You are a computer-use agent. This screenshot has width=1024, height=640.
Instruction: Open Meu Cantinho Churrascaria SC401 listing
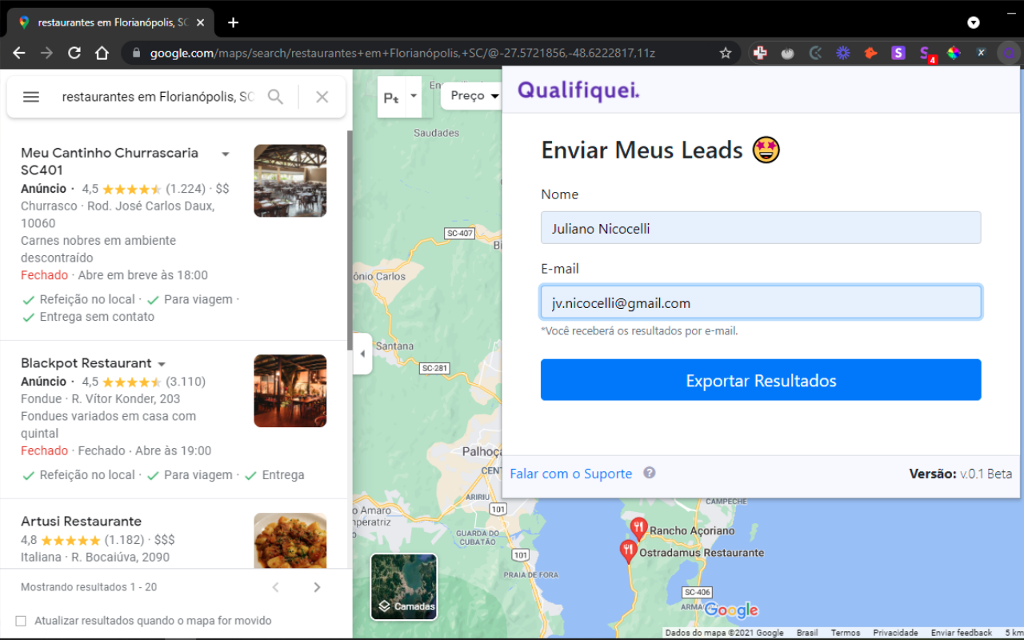110,161
